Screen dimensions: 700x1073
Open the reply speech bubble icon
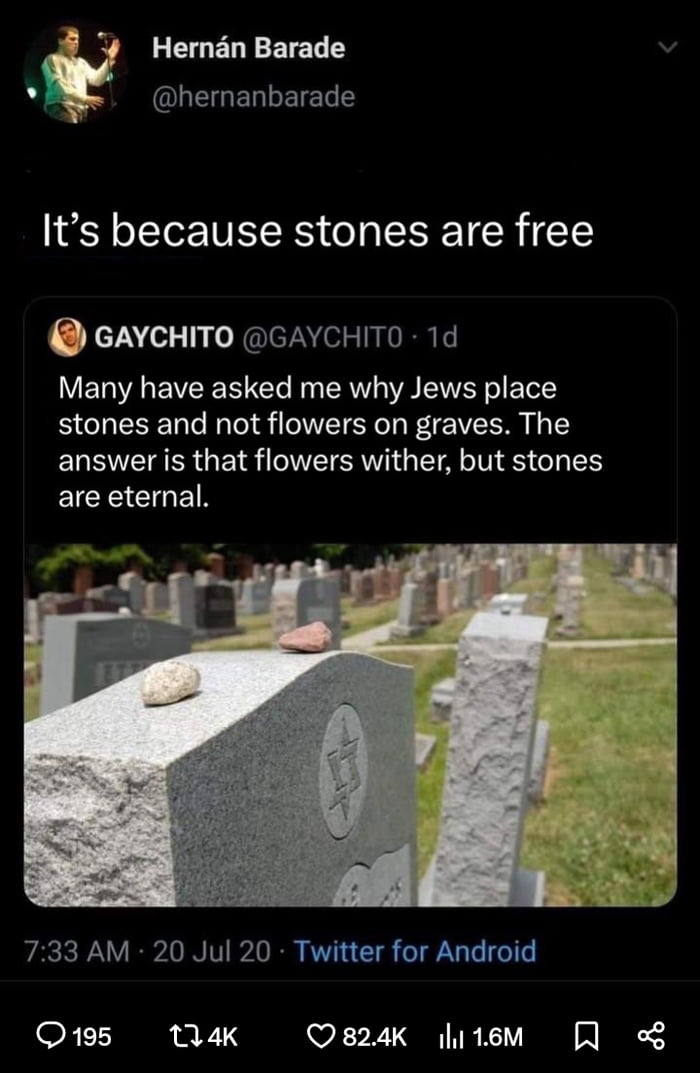point(51,1036)
